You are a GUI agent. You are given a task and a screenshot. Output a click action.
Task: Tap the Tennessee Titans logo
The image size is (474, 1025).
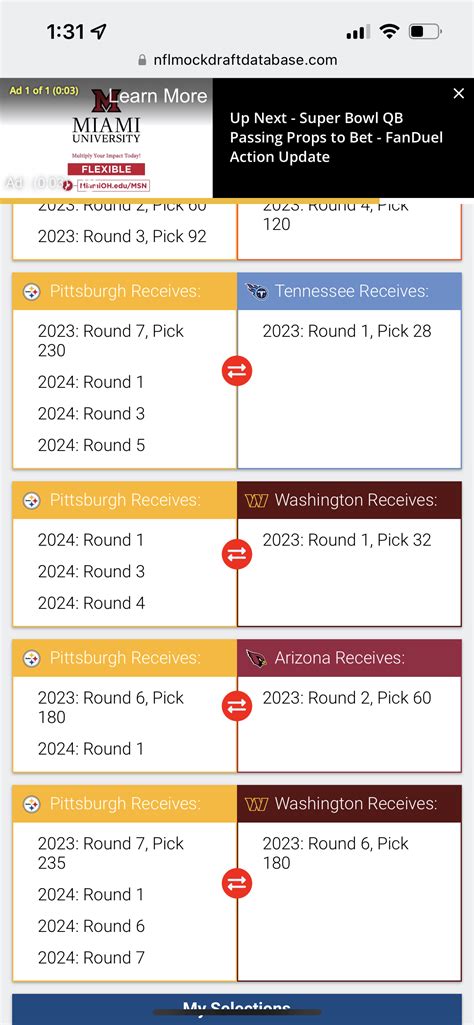256,292
